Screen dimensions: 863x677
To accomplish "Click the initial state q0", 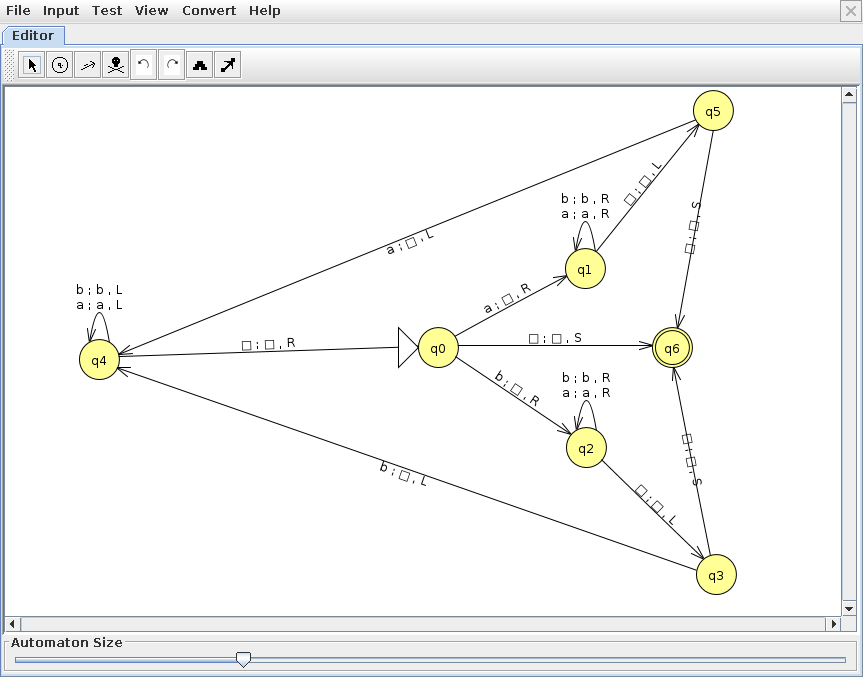I will [x=438, y=348].
